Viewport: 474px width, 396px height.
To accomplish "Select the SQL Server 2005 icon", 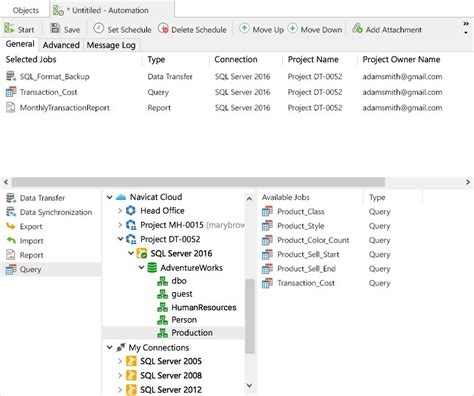I will tap(131, 361).
